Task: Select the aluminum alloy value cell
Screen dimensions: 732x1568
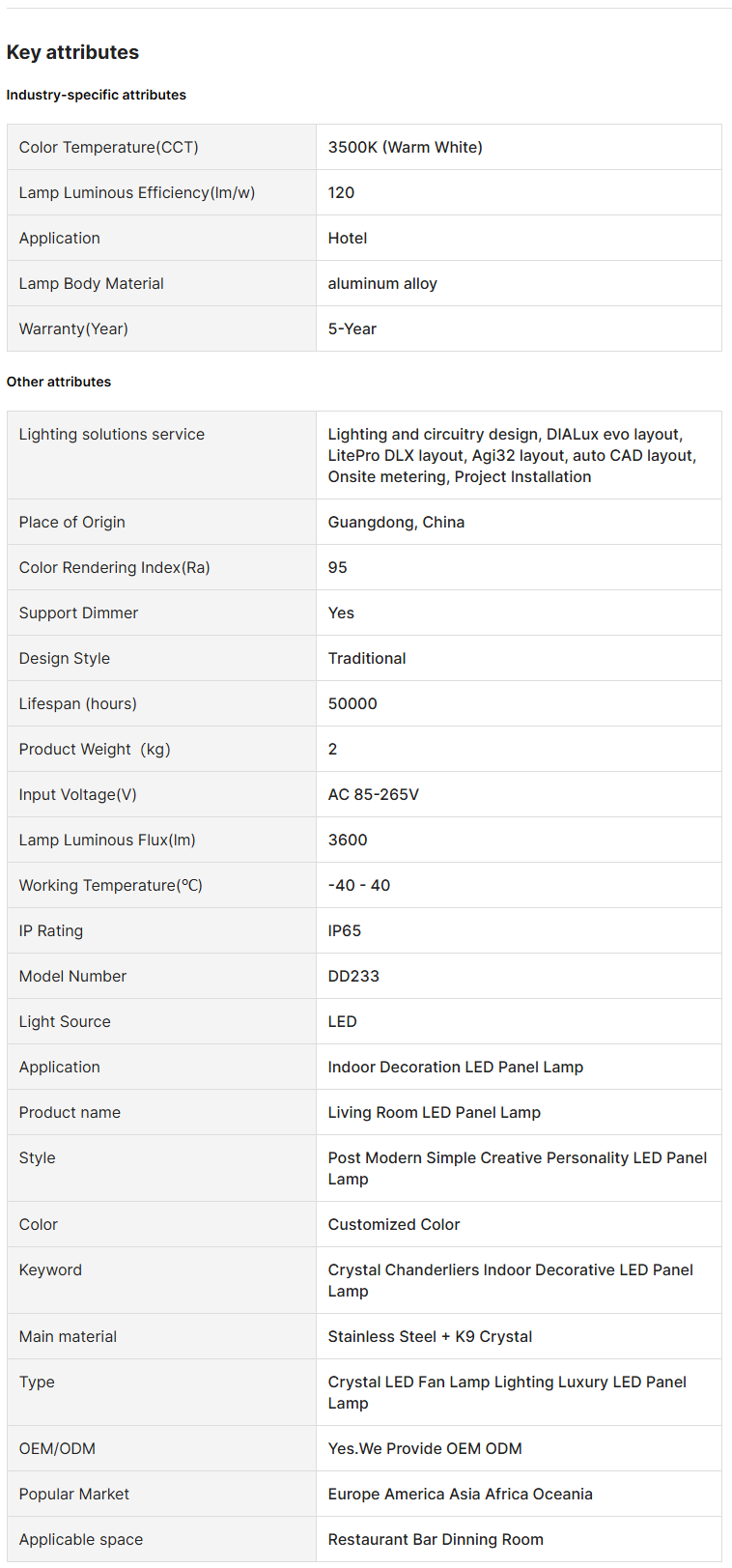Action: point(382,283)
